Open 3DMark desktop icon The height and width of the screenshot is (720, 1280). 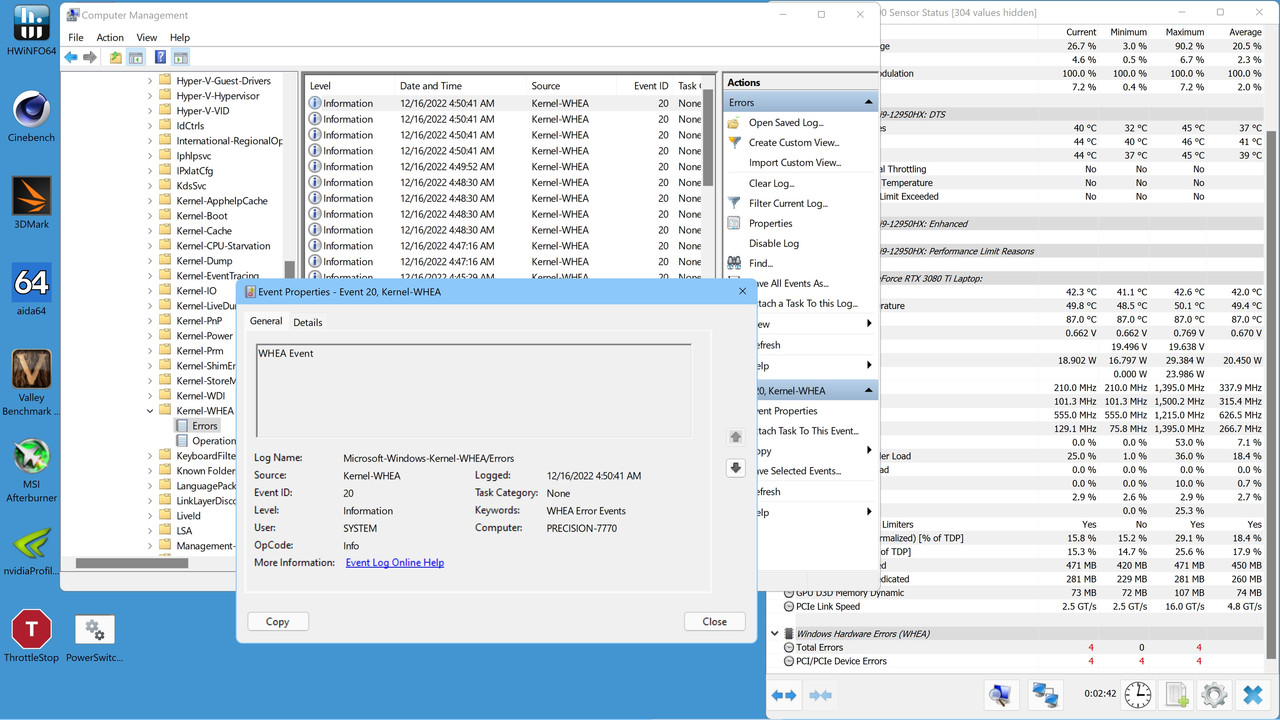pos(31,203)
